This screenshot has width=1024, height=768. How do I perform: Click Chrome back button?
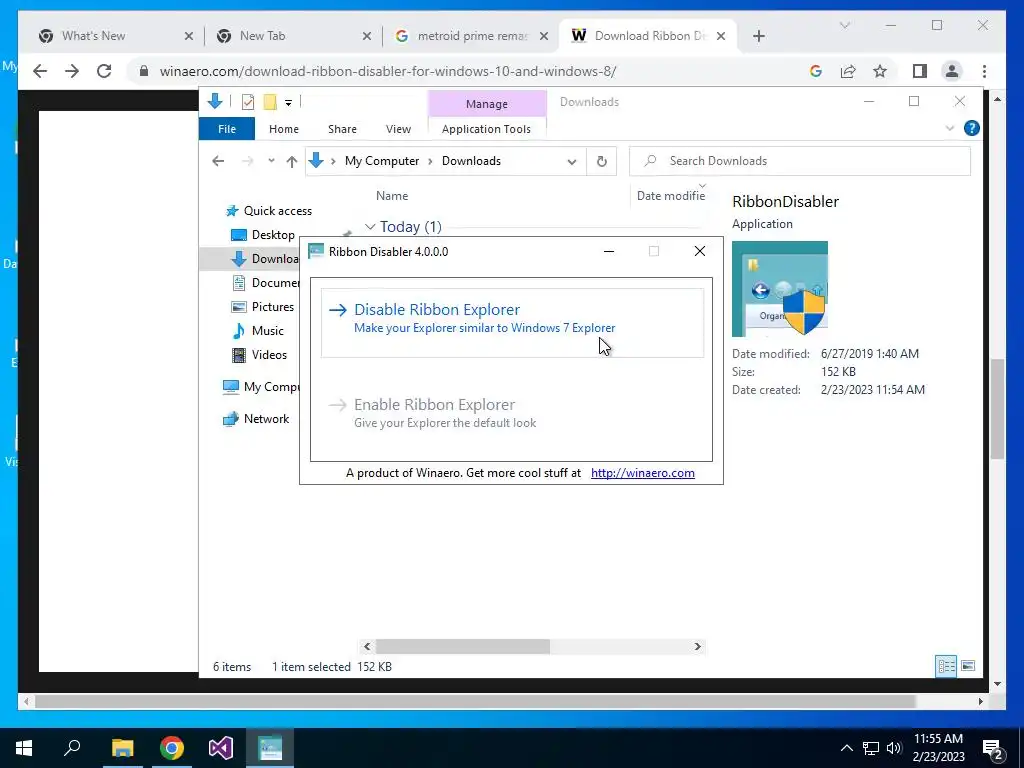(x=40, y=71)
